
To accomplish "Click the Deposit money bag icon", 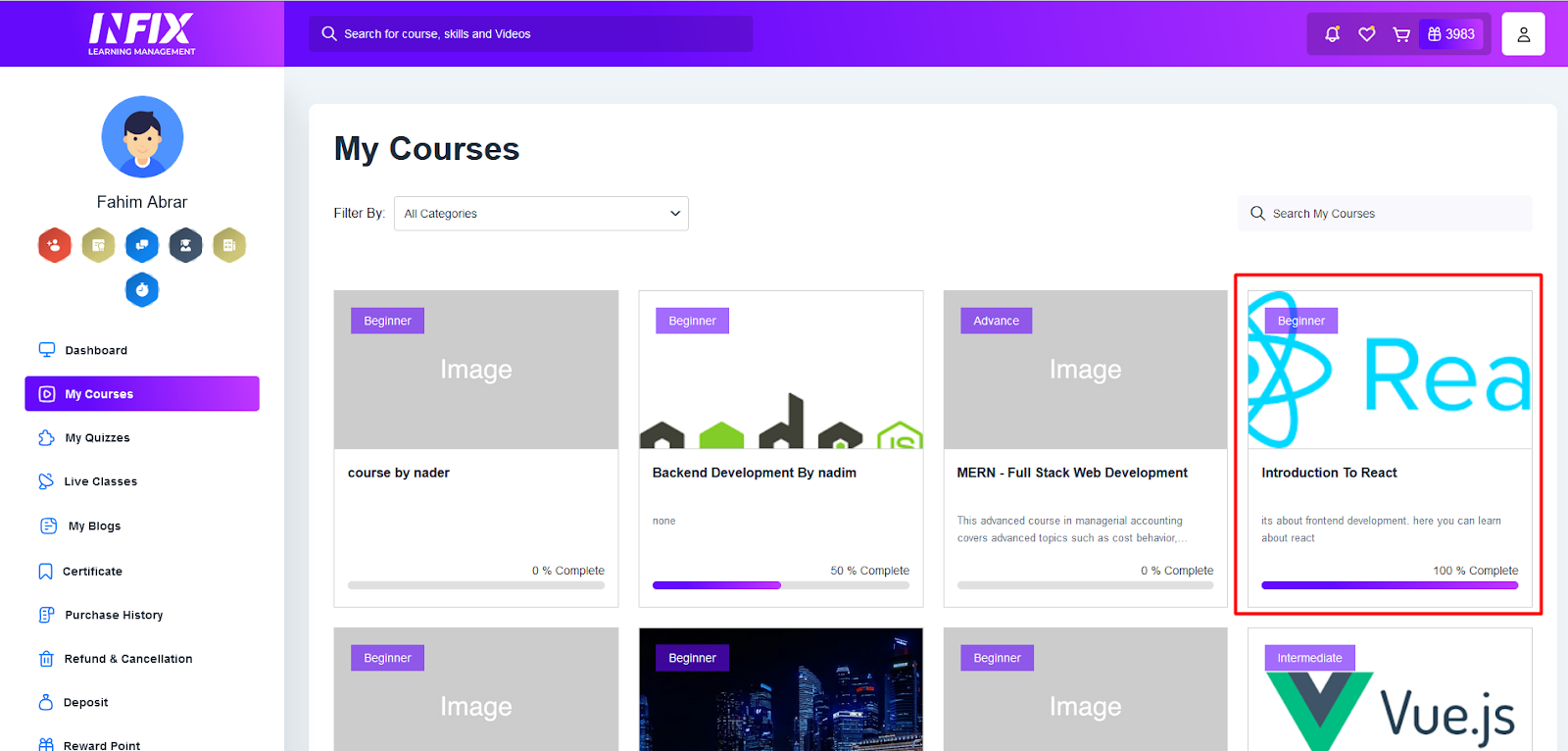I will coord(45,702).
